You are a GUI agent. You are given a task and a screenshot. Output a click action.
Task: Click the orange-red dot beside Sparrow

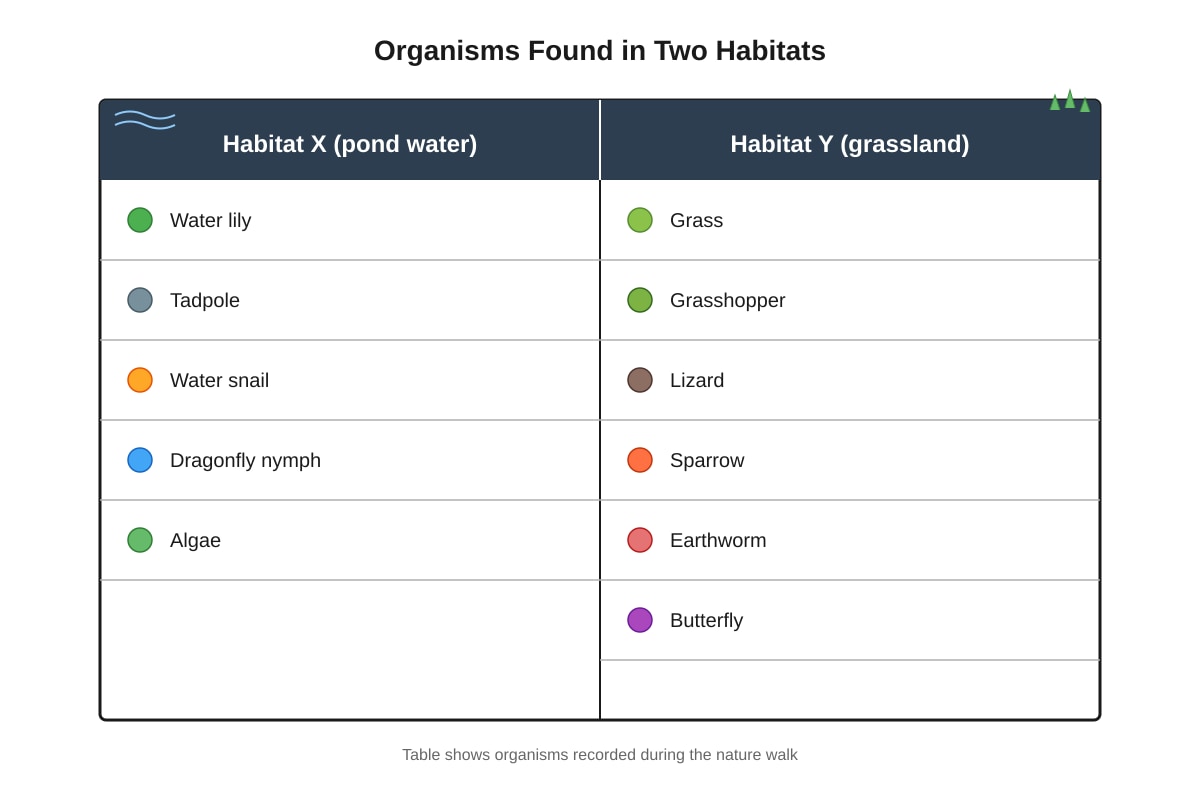tap(640, 460)
